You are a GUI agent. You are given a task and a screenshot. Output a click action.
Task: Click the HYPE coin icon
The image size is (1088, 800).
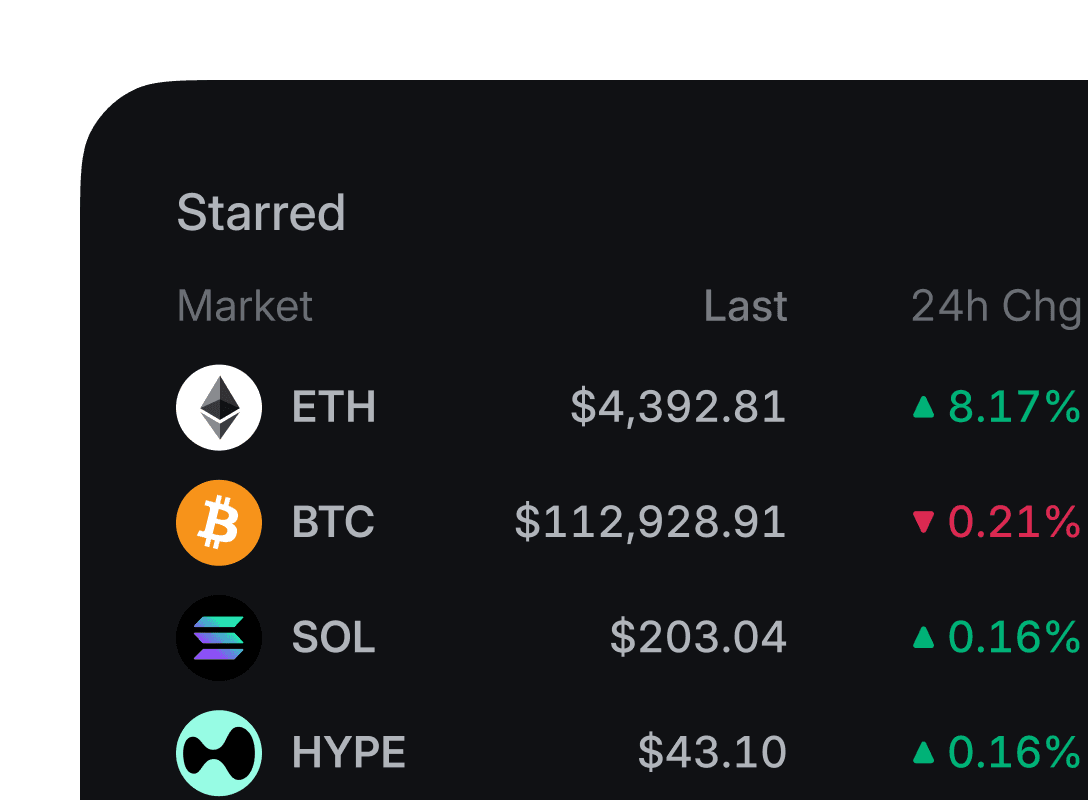coord(219,752)
